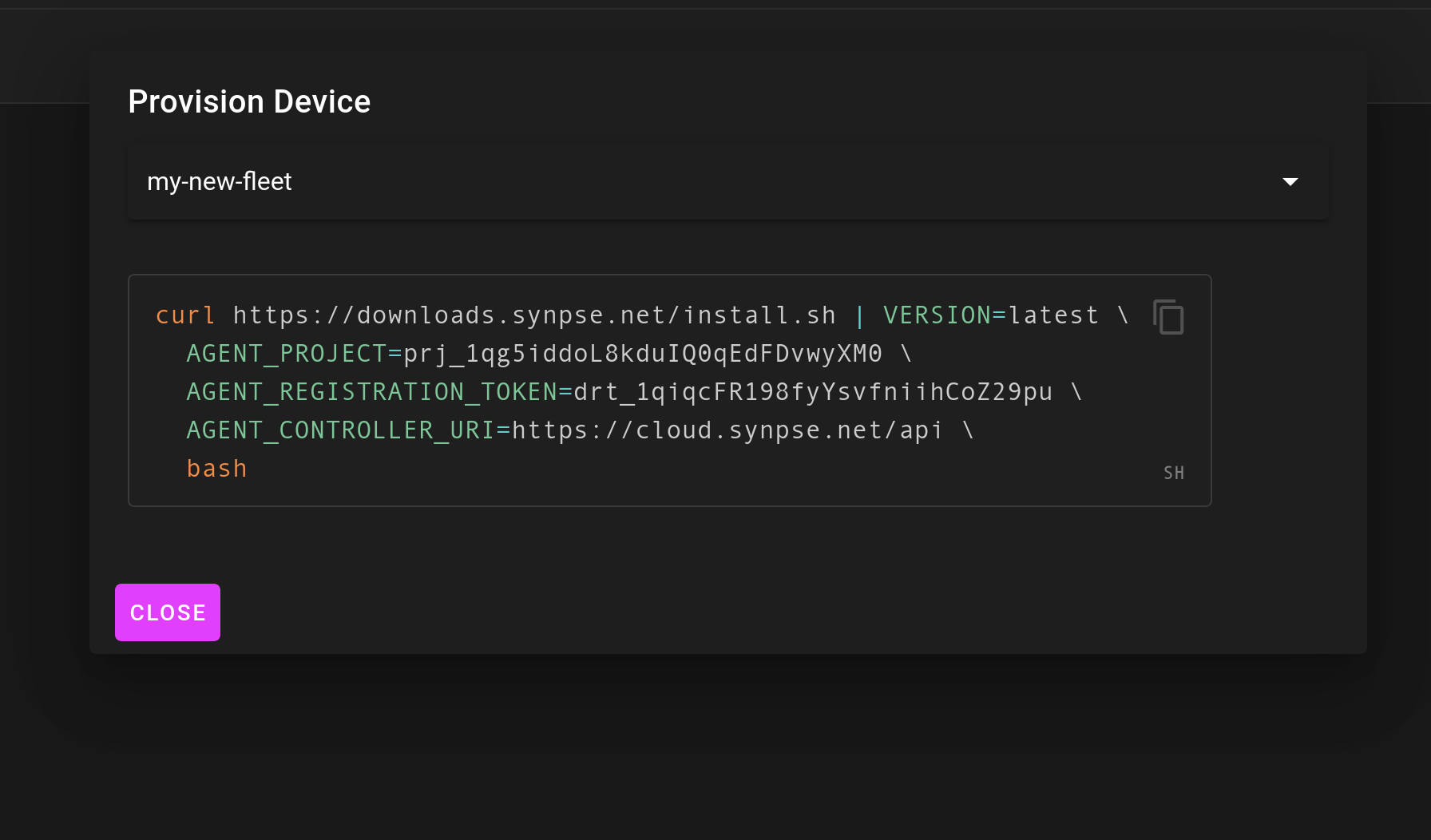Click the SH language badge
This screenshot has height=840, width=1431.
[x=1174, y=473]
